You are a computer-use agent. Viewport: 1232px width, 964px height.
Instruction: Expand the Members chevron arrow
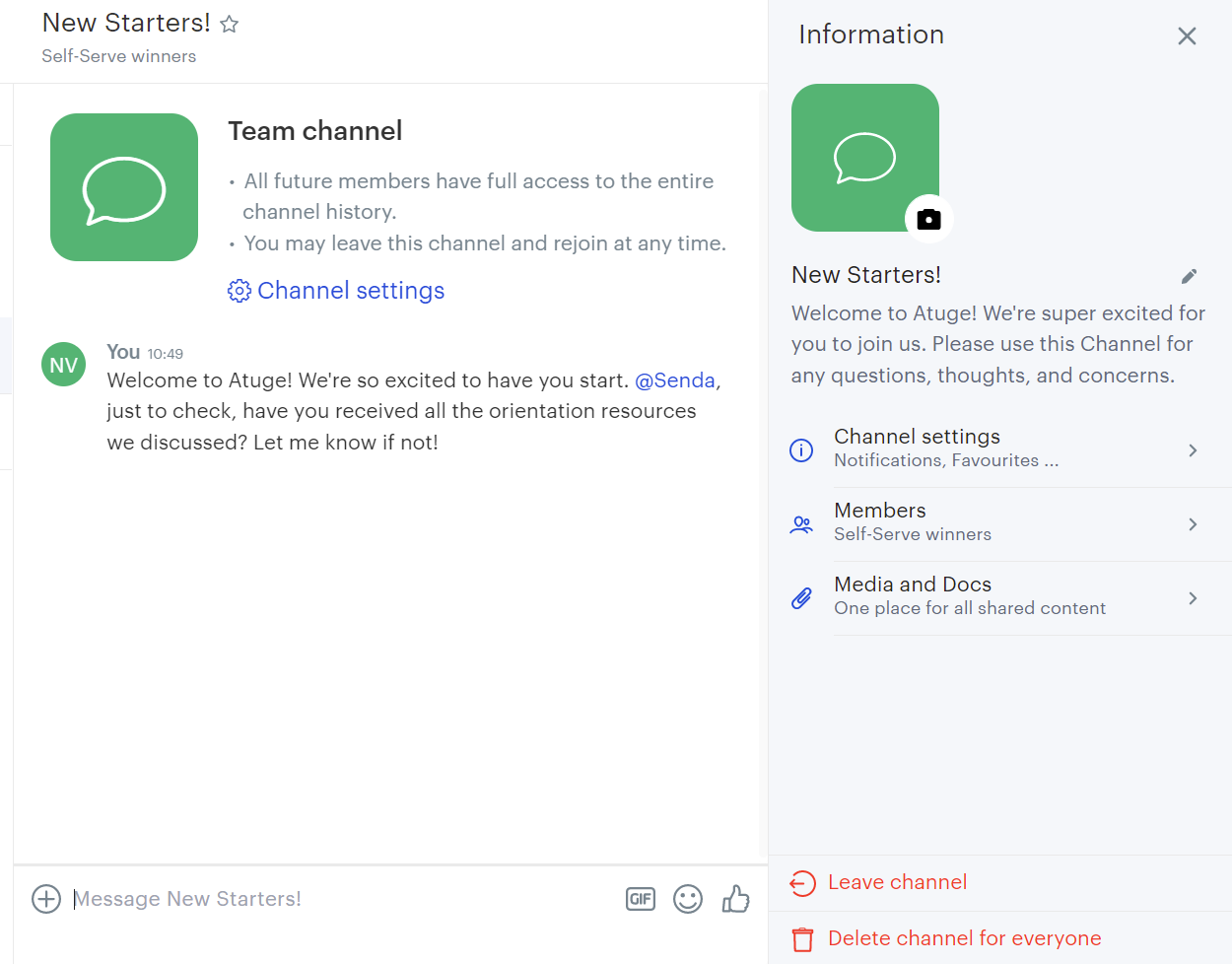(x=1193, y=524)
